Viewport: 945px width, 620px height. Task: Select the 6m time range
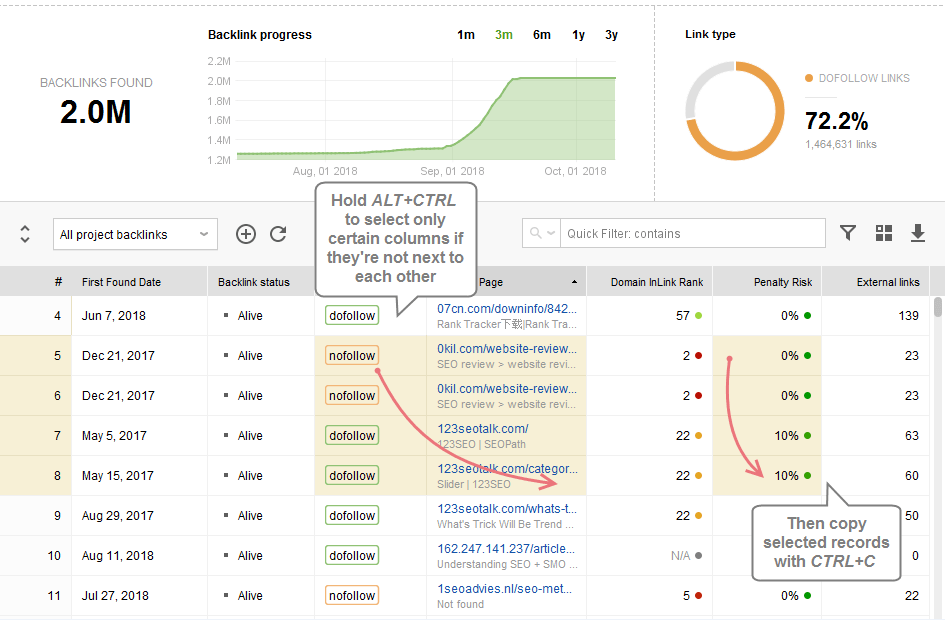[541, 35]
